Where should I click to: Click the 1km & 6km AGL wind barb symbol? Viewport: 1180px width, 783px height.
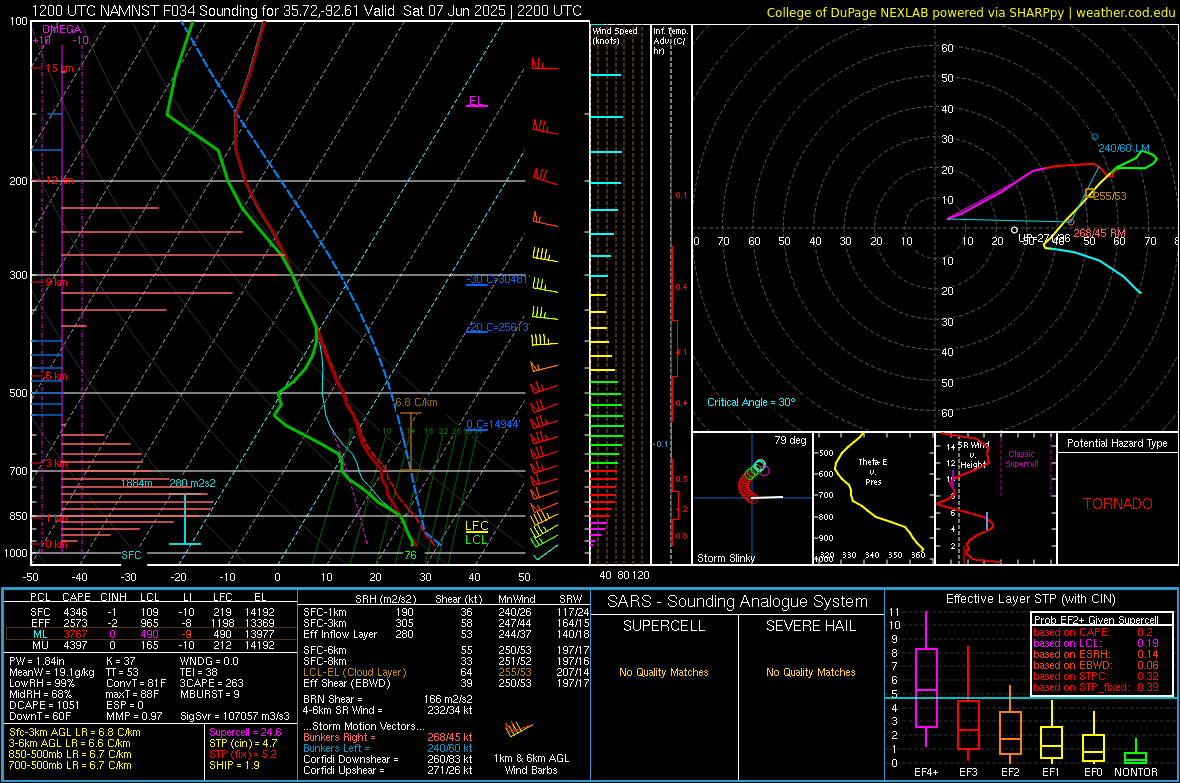click(x=519, y=729)
